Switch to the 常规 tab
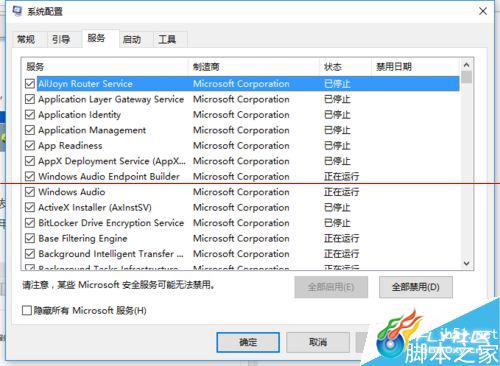The width and height of the screenshot is (500, 366). point(26,39)
